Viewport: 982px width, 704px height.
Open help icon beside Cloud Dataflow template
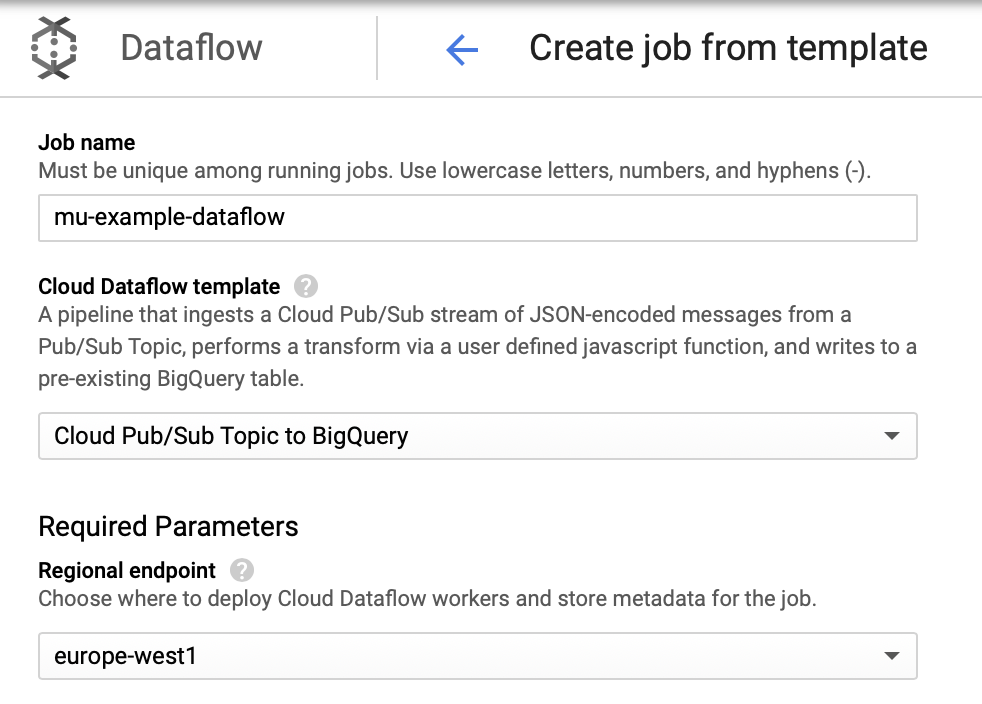click(x=306, y=287)
